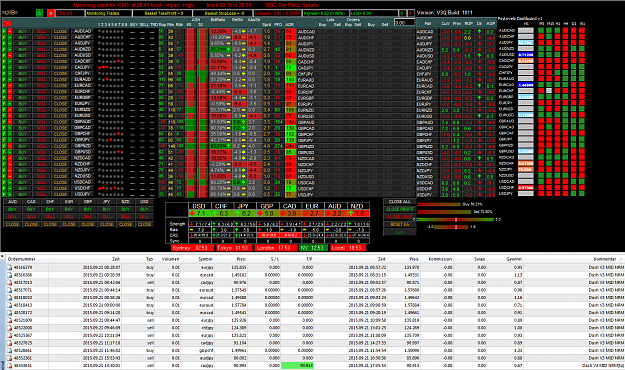Screen dimensions: 625x370
Task: Toggle red minus switch on NZDCHF row
Action: pyautogui.click(x=10, y=164)
